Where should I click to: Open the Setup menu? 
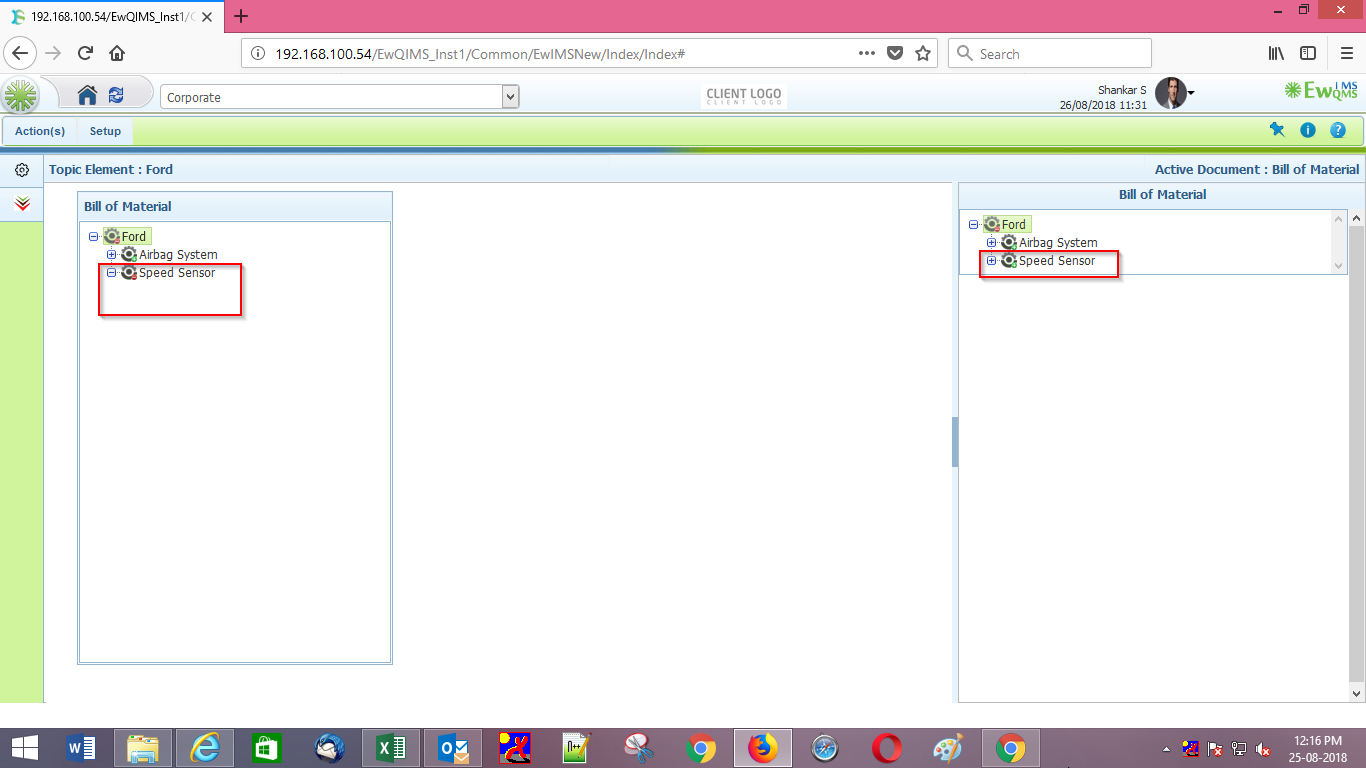coord(105,131)
